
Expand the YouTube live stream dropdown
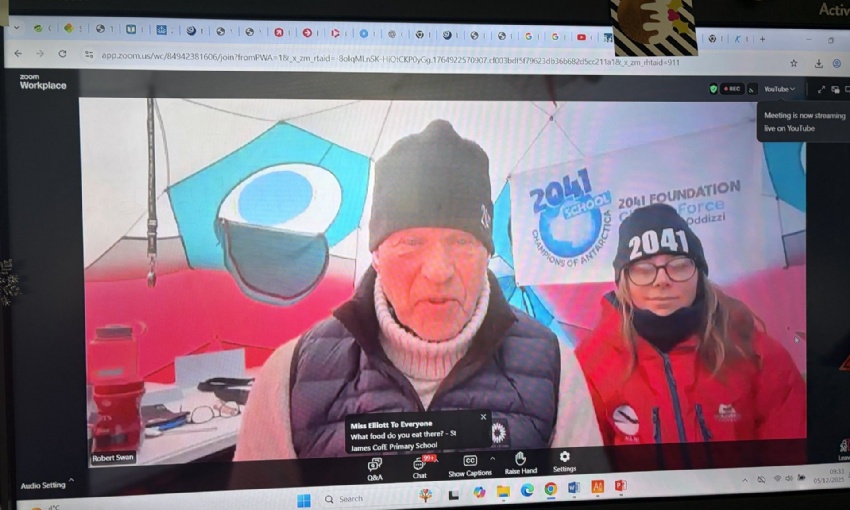[780, 89]
